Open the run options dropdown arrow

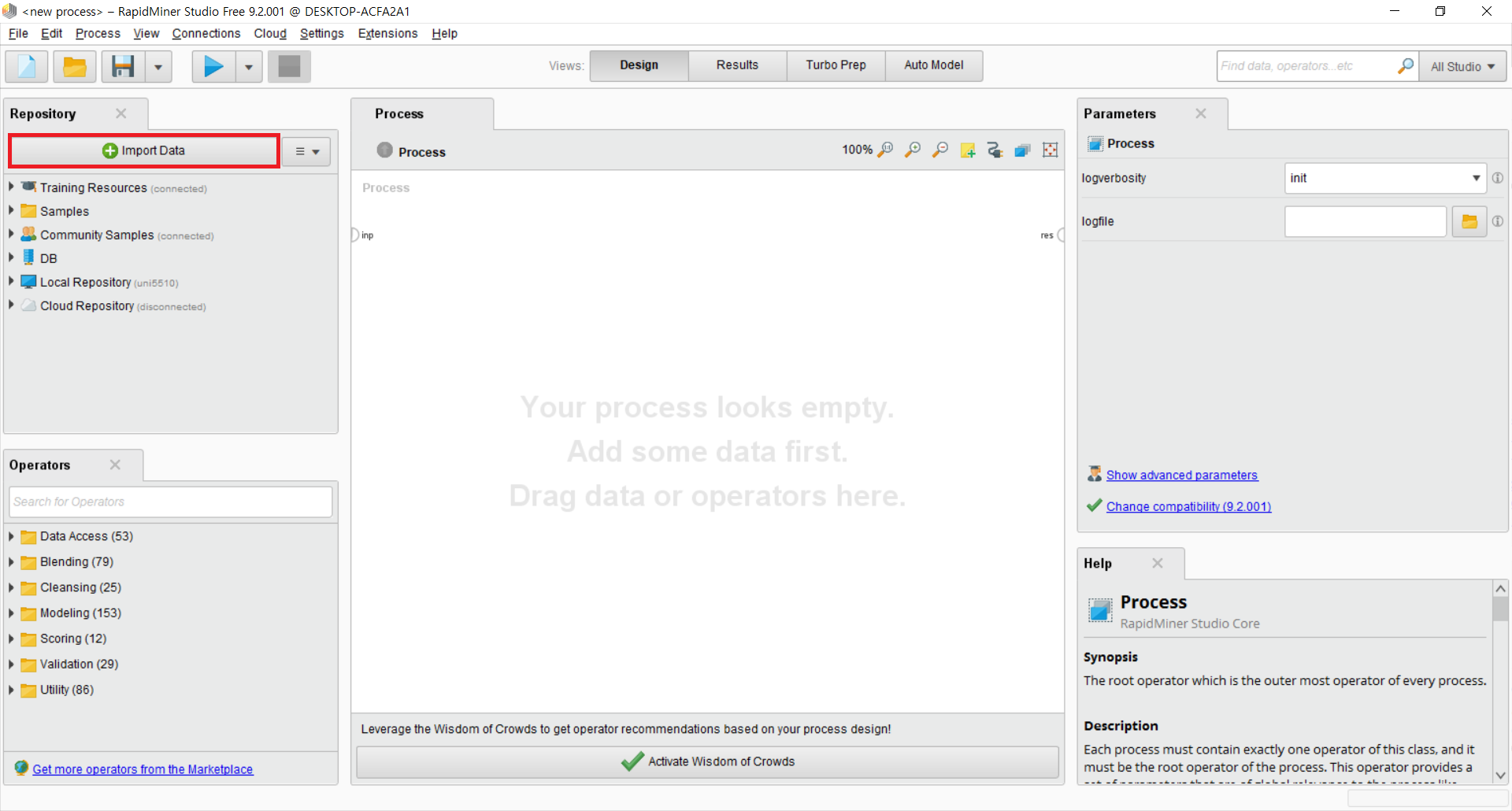pyautogui.click(x=249, y=67)
